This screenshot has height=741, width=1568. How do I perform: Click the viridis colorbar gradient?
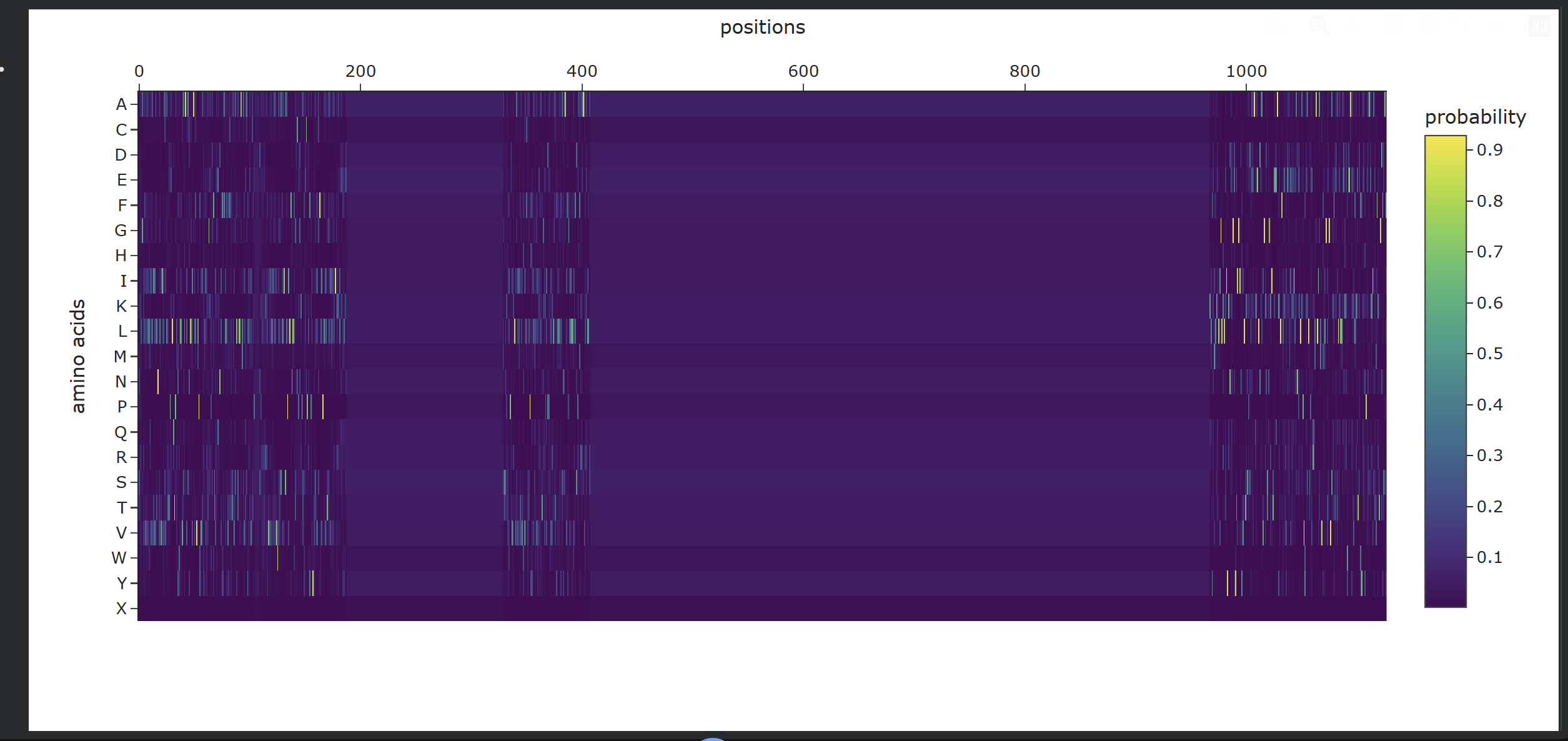[1445, 371]
